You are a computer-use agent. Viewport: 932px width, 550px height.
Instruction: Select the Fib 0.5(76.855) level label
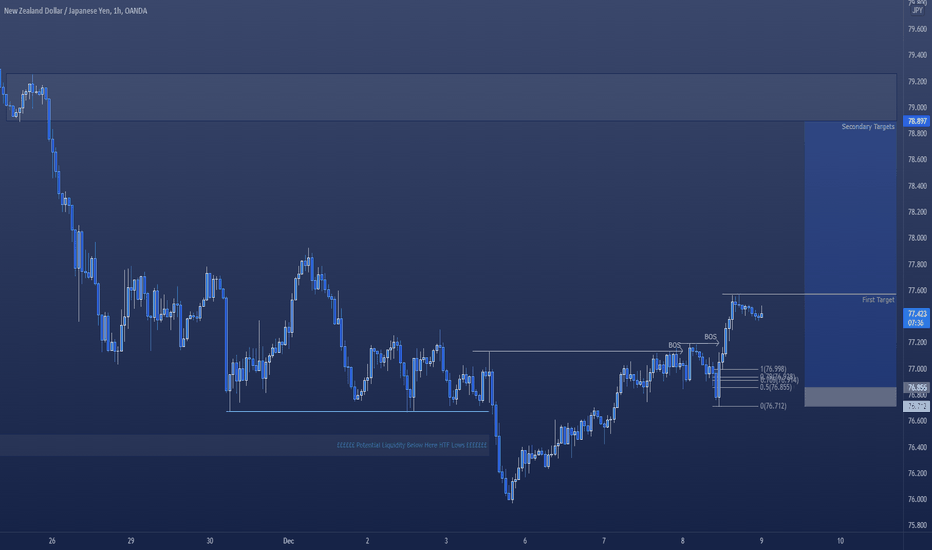pos(776,387)
